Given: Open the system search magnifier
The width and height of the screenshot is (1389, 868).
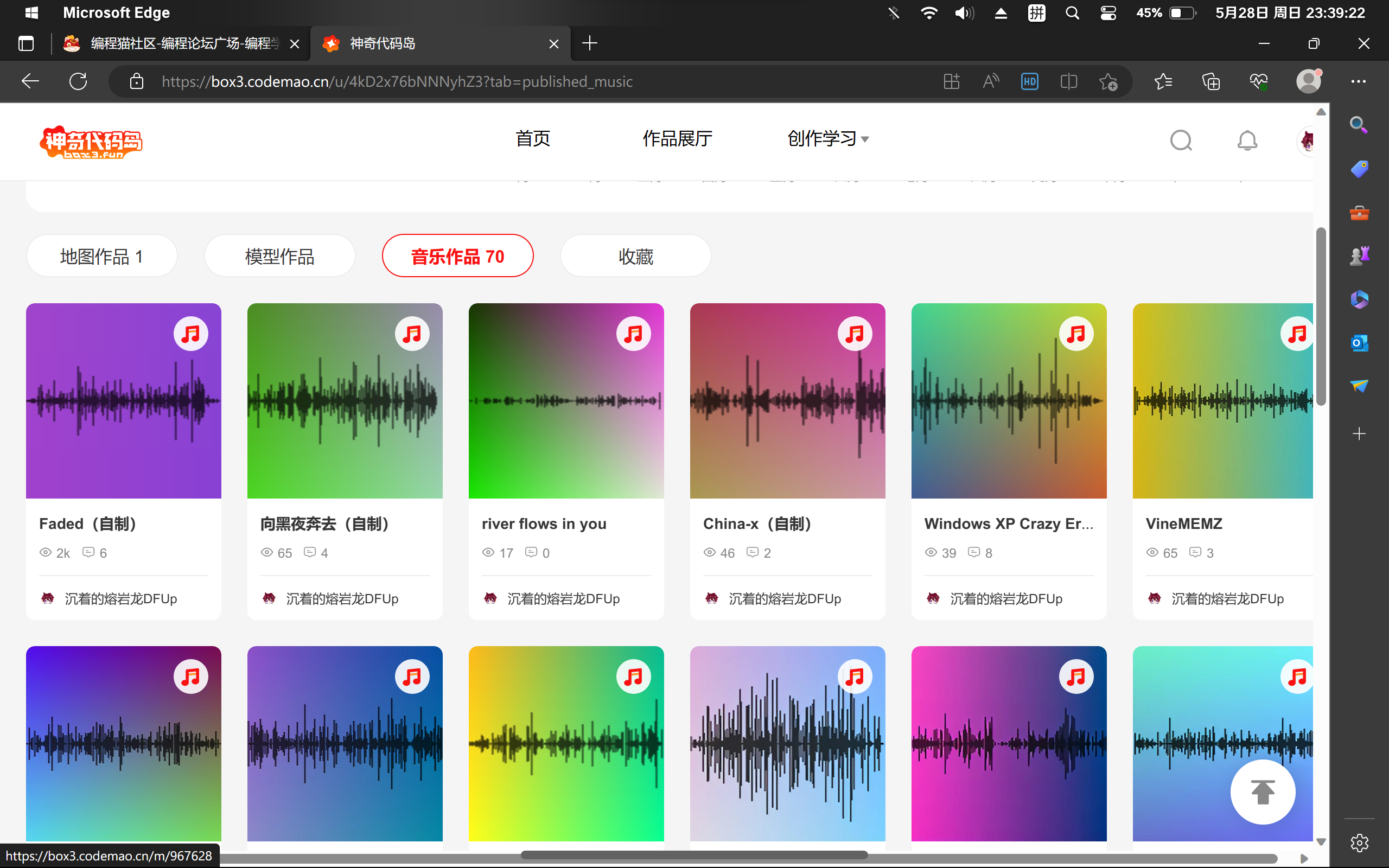Looking at the screenshot, I should [x=1072, y=12].
